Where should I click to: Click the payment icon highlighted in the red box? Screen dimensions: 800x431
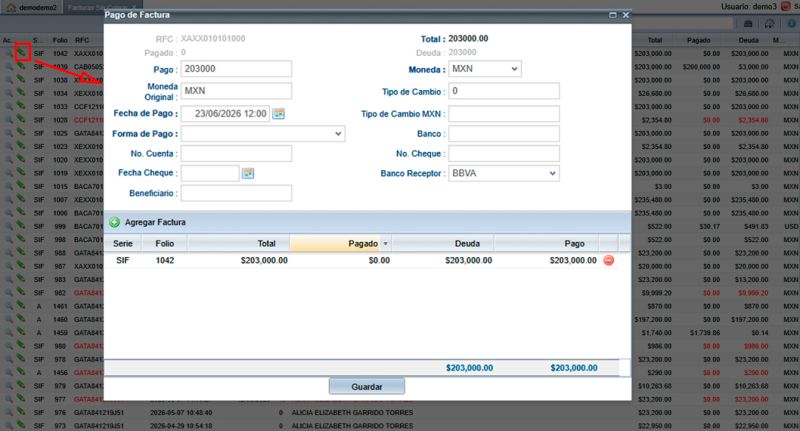point(22,52)
